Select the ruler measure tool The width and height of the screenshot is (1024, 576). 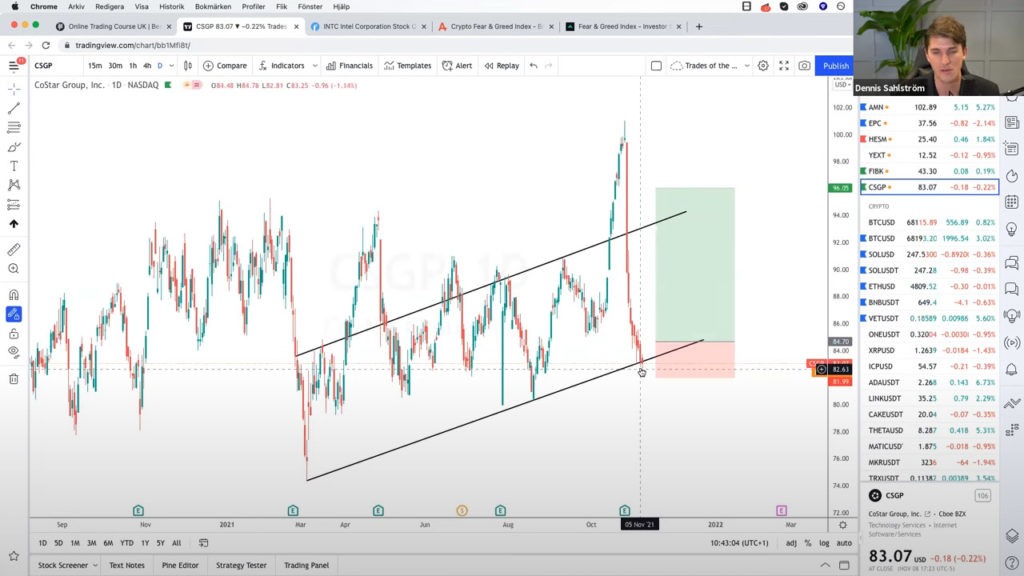point(14,249)
